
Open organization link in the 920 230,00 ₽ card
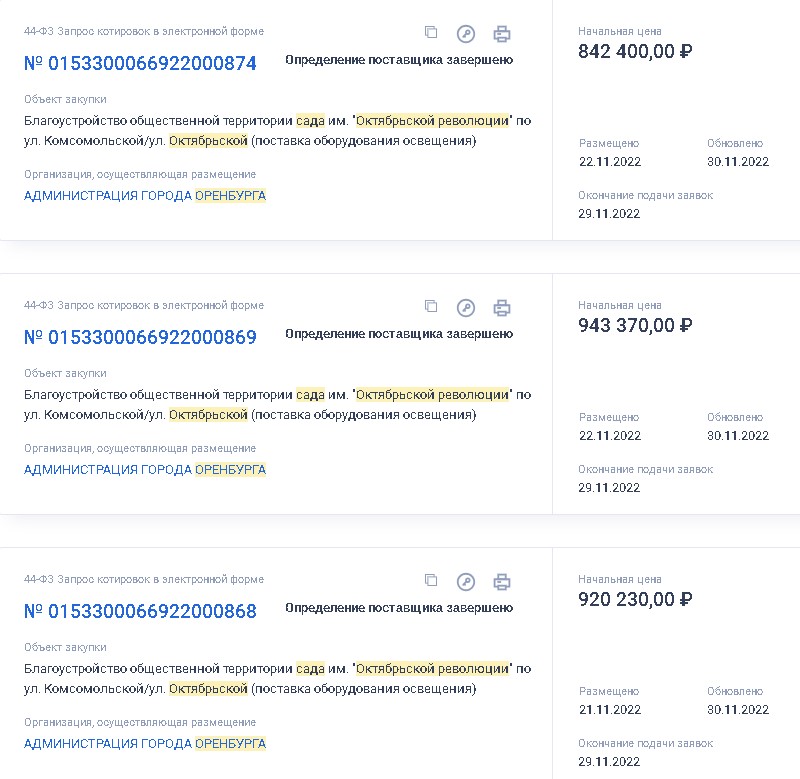pos(145,744)
